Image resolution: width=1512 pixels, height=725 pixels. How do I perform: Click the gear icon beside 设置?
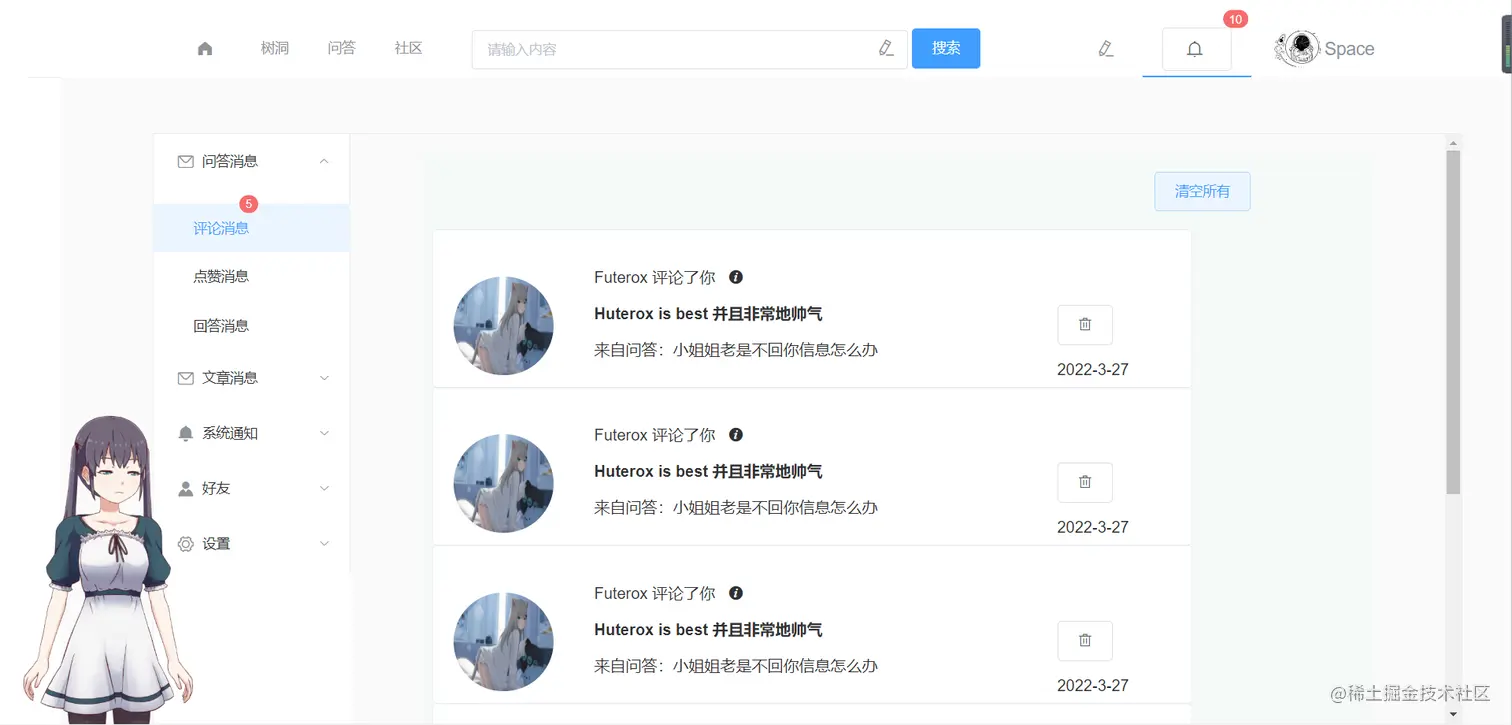click(185, 543)
